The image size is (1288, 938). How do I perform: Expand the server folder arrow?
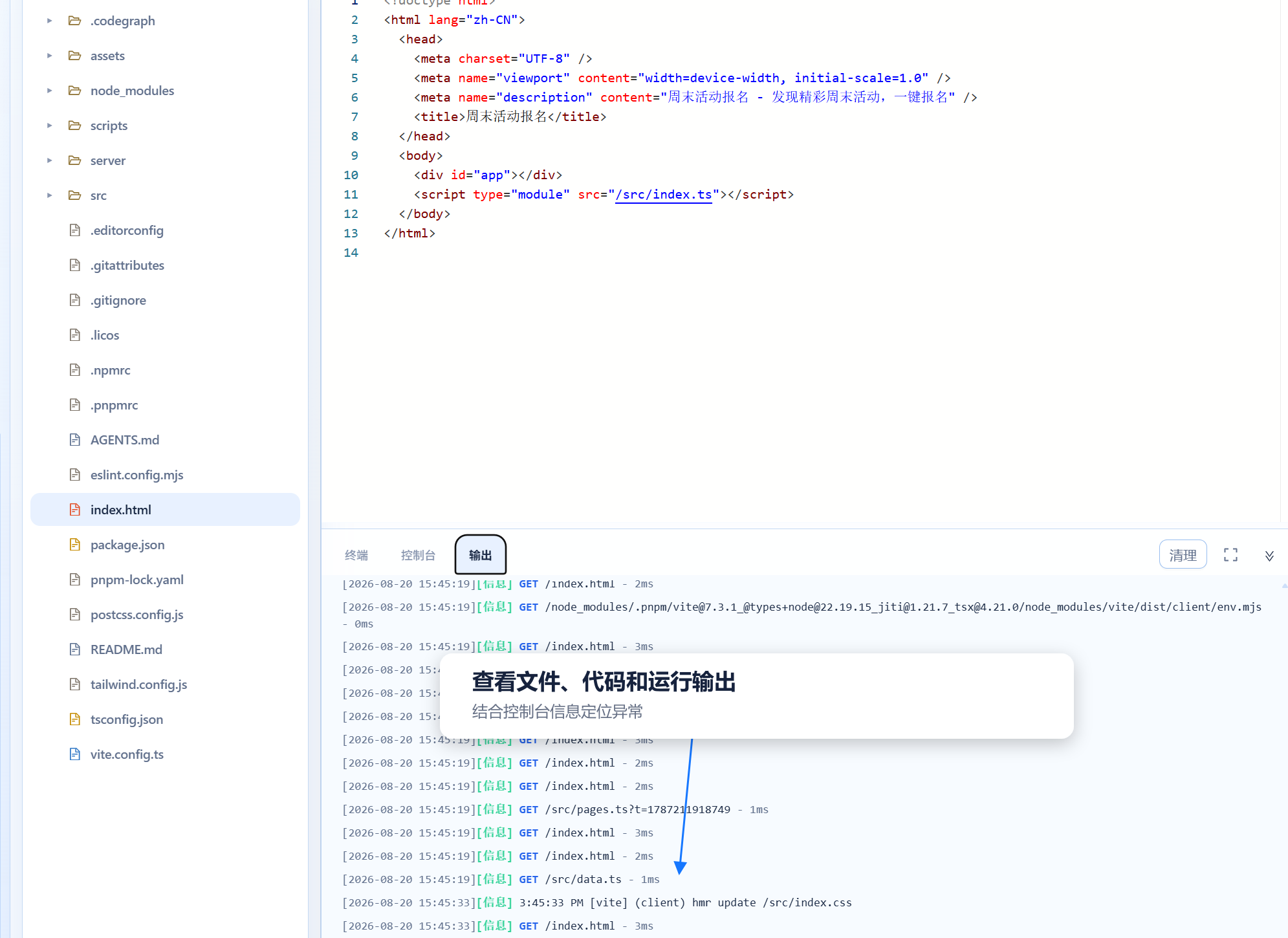pos(49,160)
